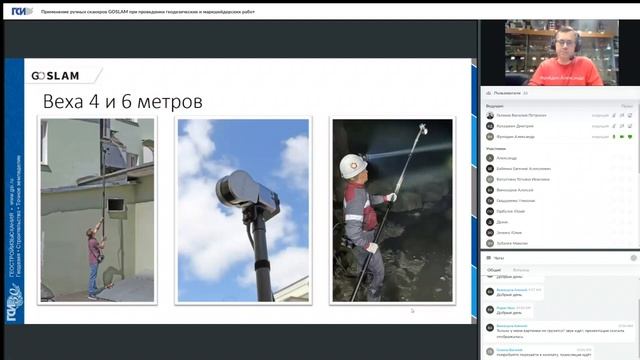Click avatar of presenter Дмитрий
This screenshot has height=360, width=640.
[x=490, y=126]
